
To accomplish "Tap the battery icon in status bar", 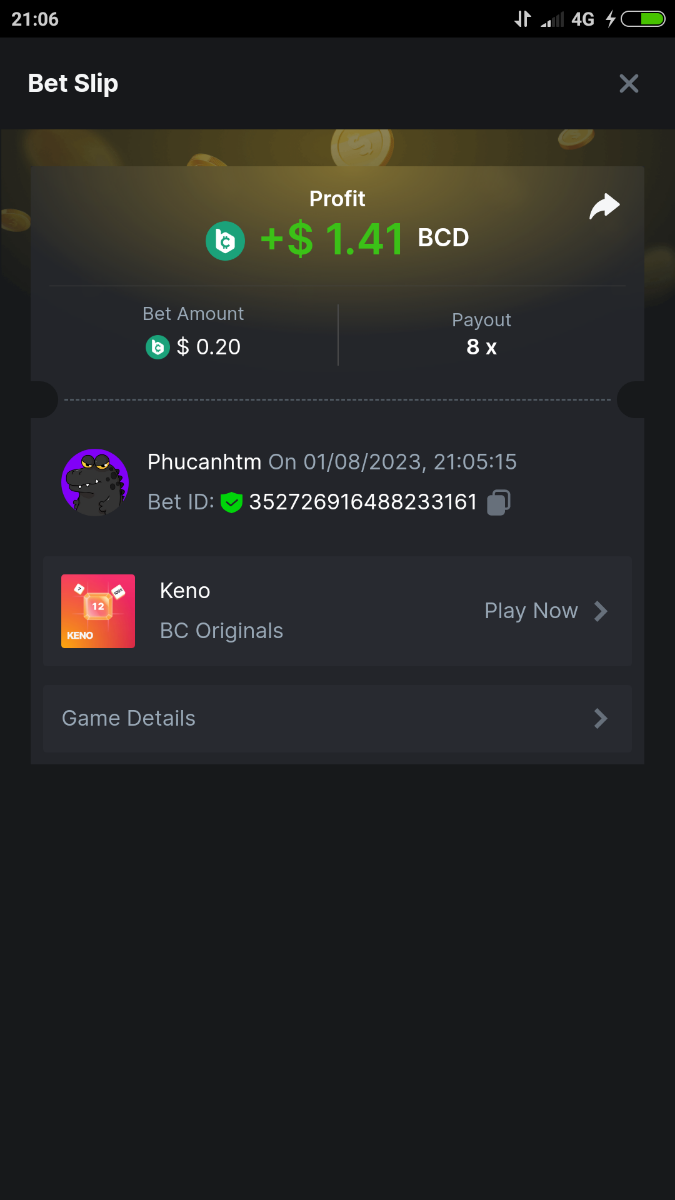I will tap(643, 18).
